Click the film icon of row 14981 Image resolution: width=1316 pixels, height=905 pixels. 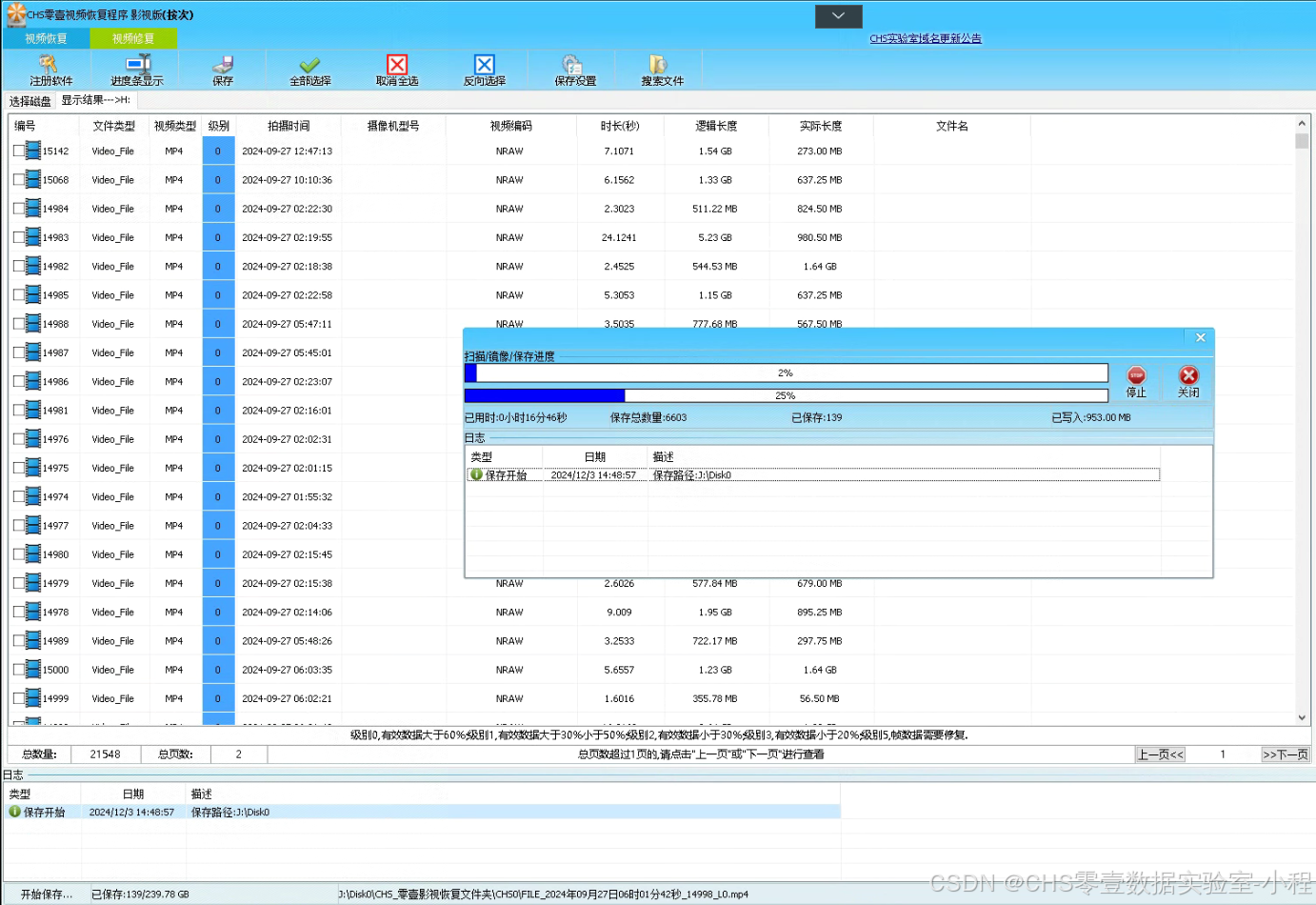click(33, 410)
